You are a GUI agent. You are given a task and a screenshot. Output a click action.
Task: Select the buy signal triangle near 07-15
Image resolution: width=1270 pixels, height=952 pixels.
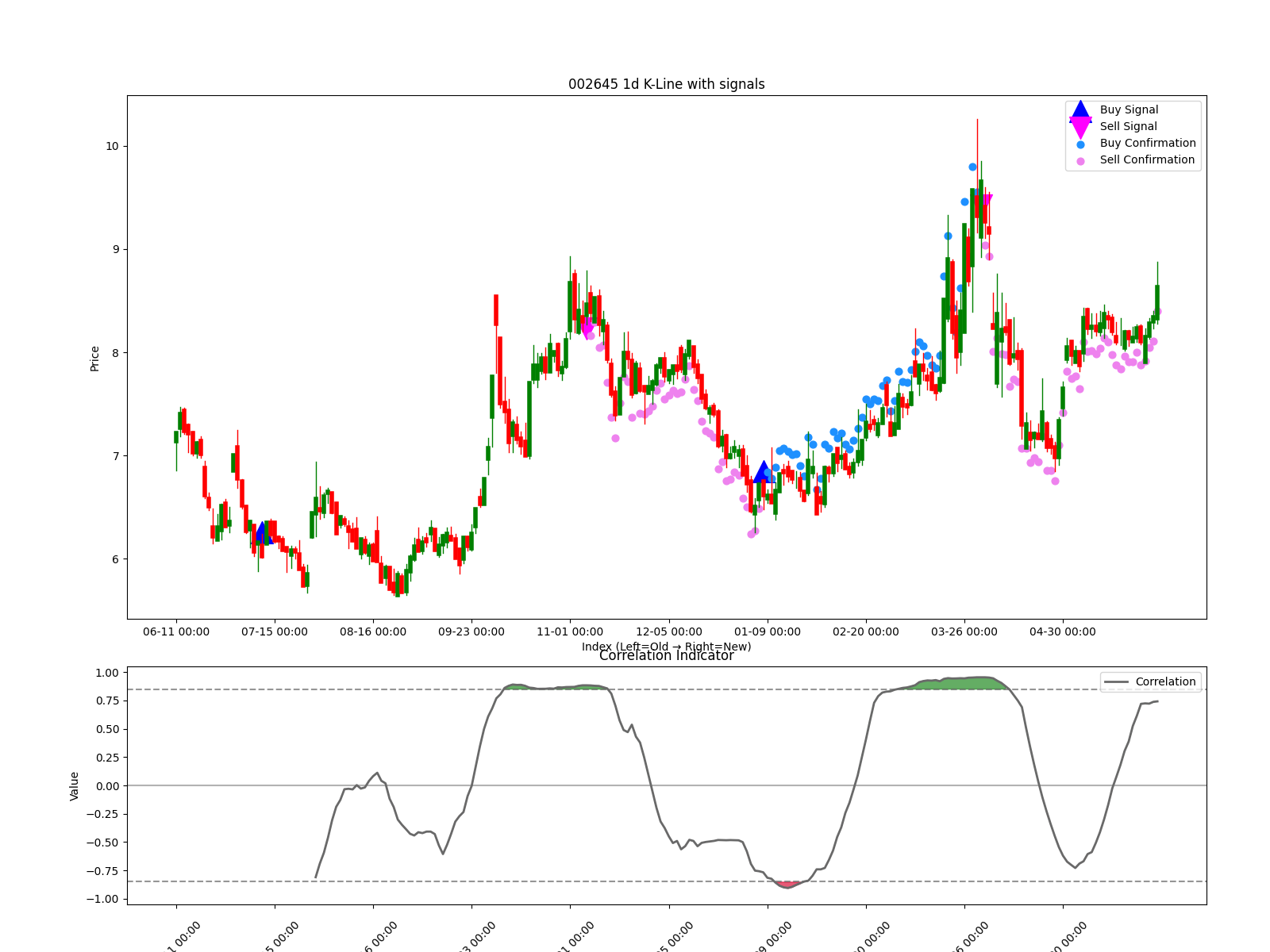262,532
